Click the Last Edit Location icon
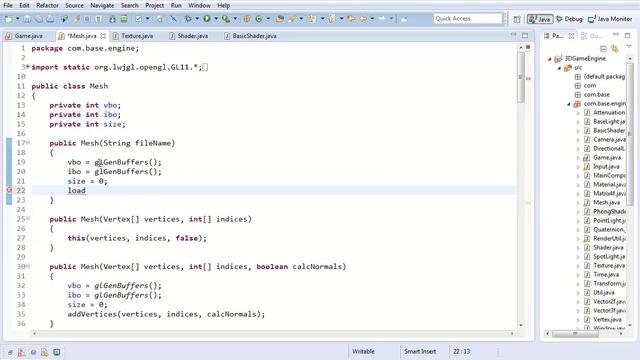 click(351, 19)
